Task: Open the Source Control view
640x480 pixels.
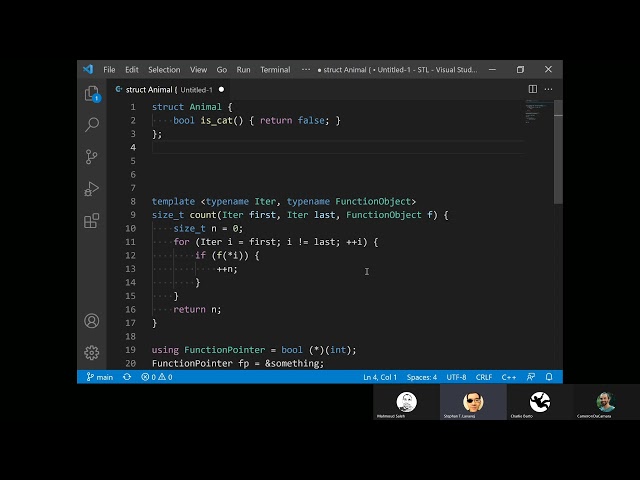Action: point(92,156)
